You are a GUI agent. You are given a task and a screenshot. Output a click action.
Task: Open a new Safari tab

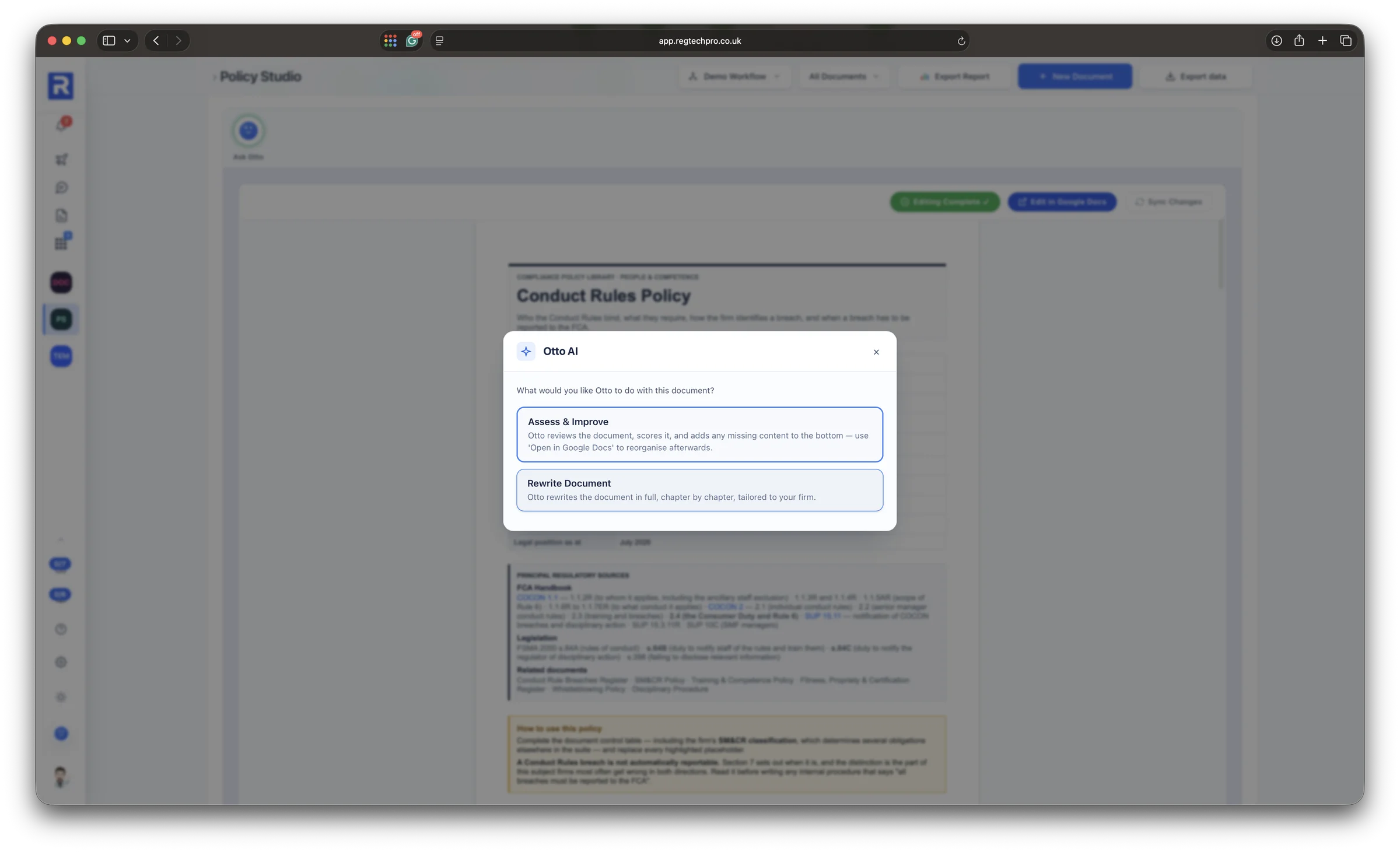[x=1322, y=40]
